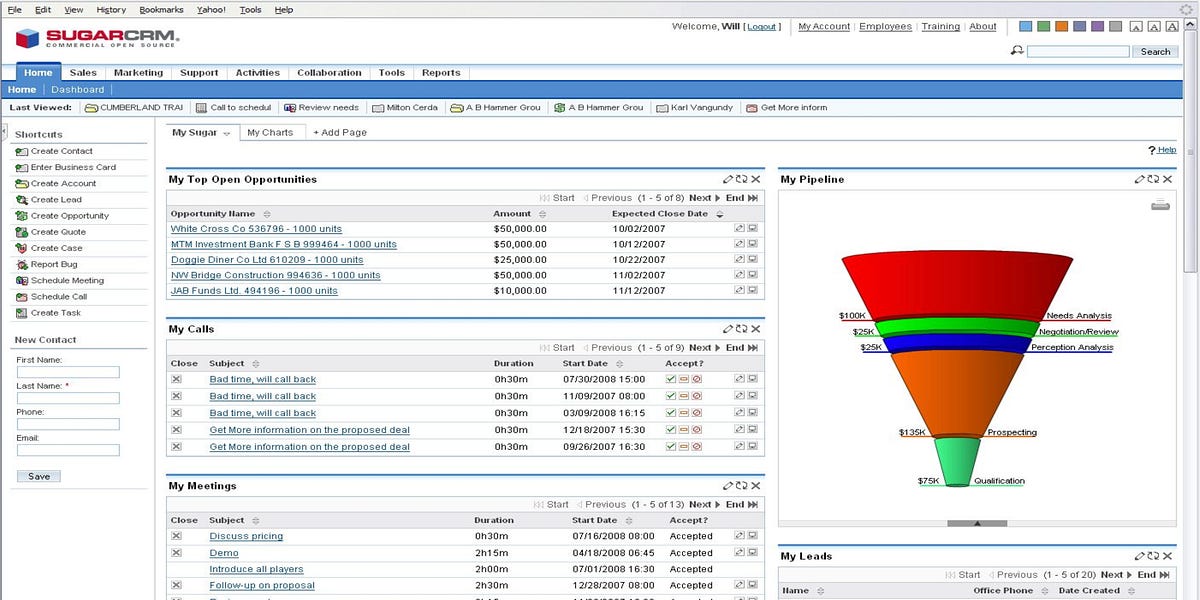
Task: Click the Save button under New Contact
Action: coord(38,476)
